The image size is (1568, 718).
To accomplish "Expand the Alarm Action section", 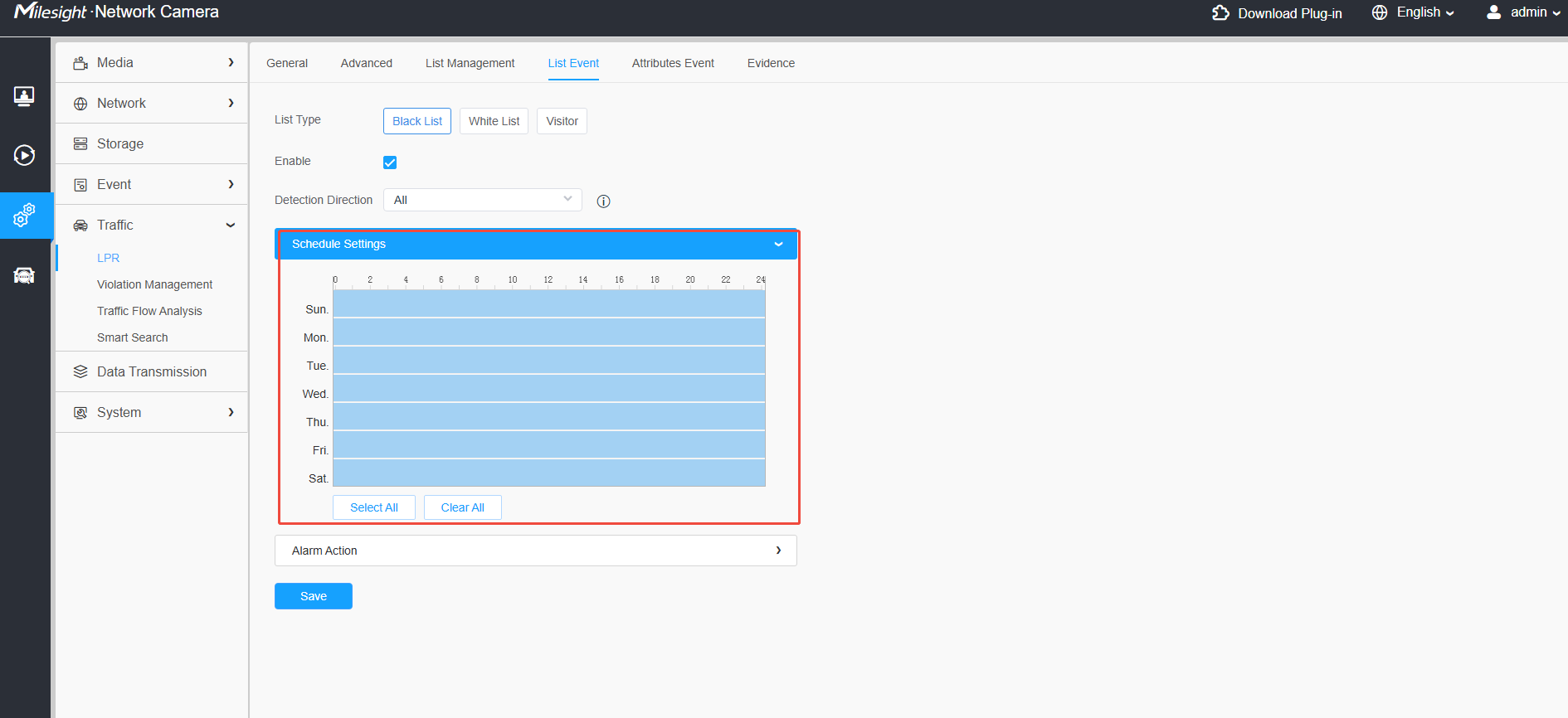I will click(x=536, y=551).
